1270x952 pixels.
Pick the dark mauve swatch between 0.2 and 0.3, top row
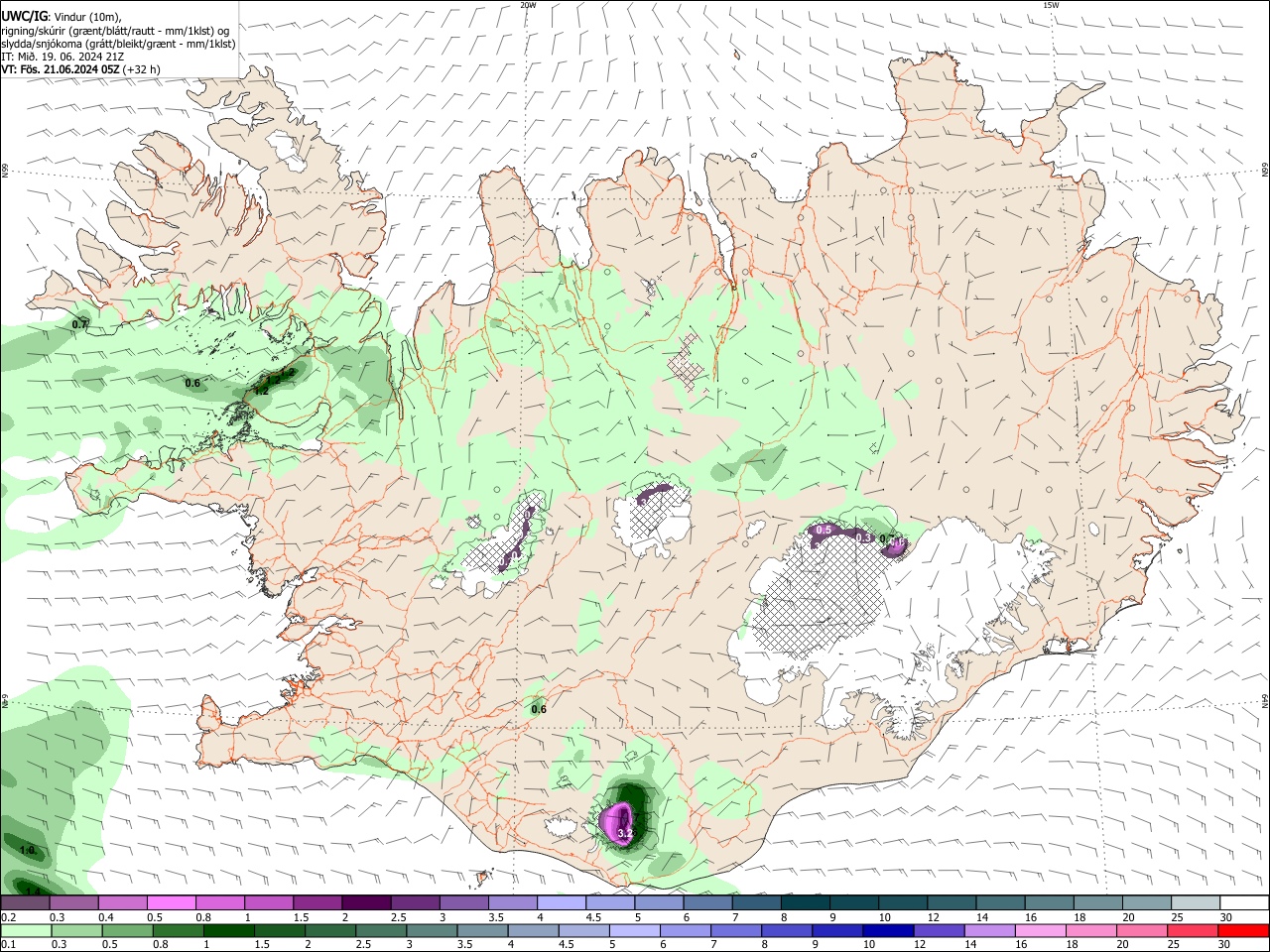coord(25,903)
